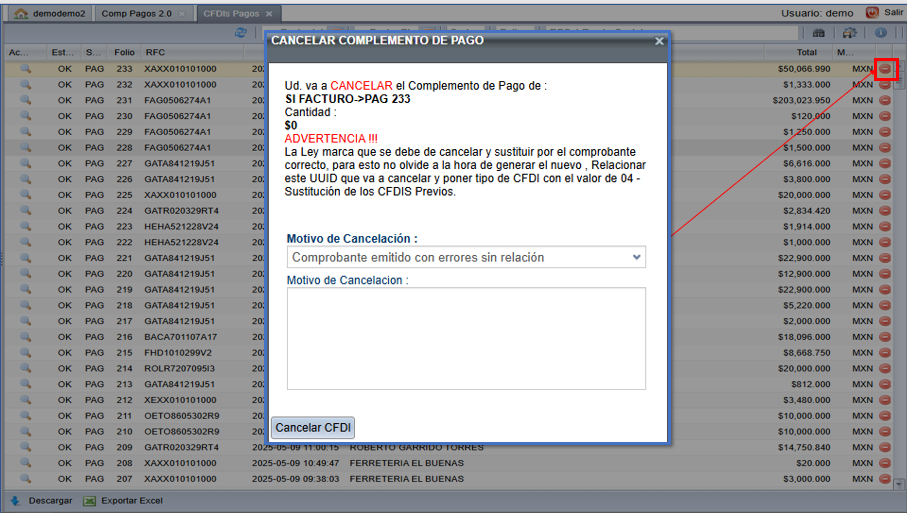This screenshot has width=907, height=513.
Task: Click the Motivo de Cancelacion text area
Action: (466, 338)
